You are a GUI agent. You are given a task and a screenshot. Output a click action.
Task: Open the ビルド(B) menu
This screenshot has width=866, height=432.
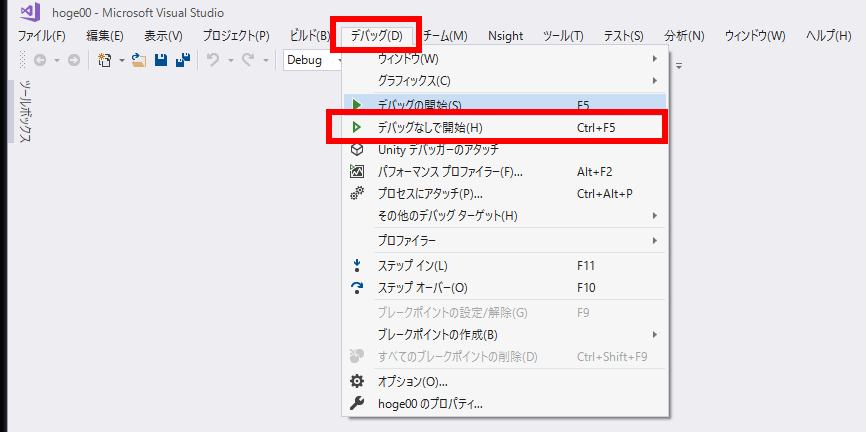pyautogui.click(x=310, y=36)
